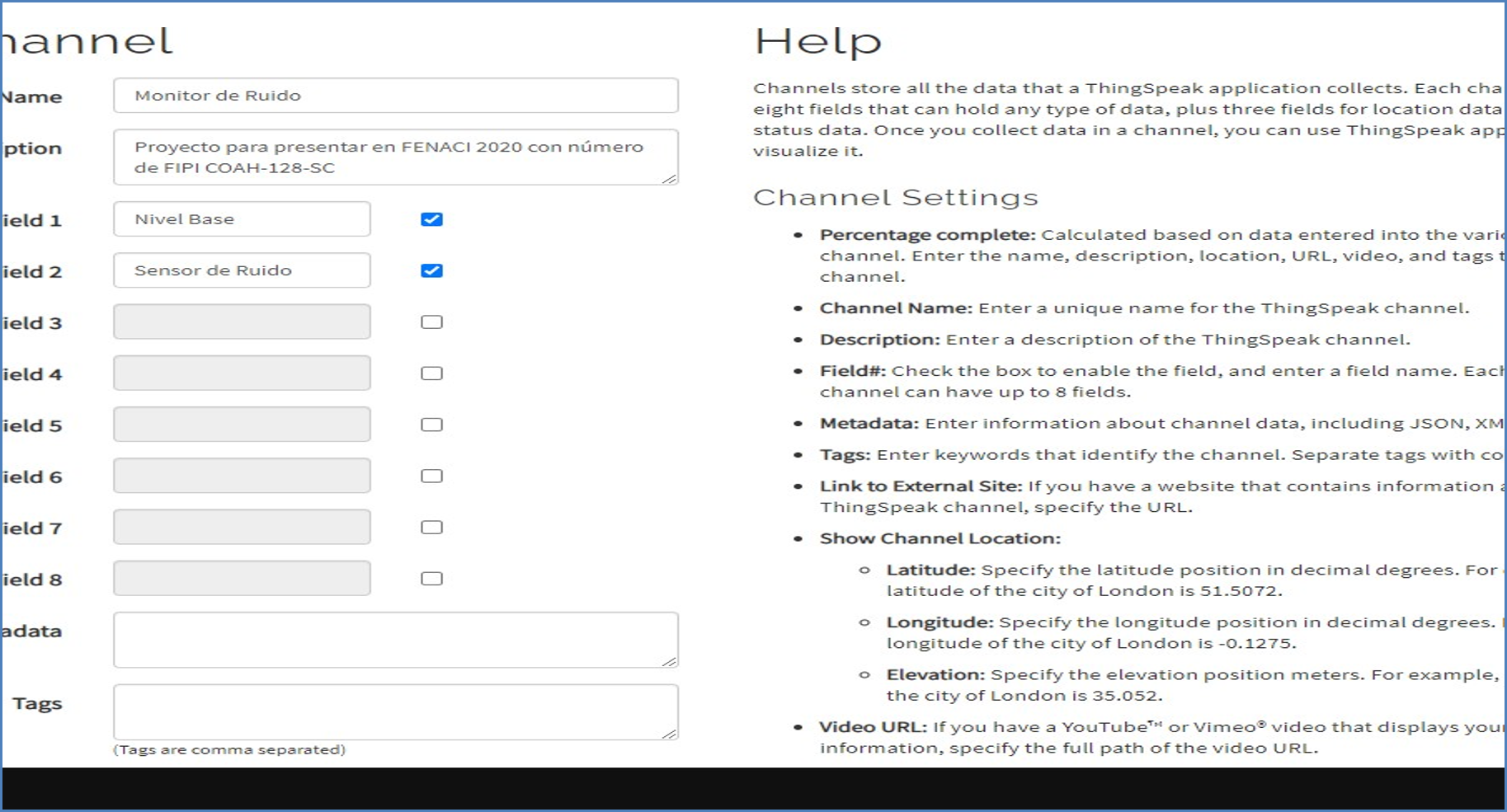Uncheck the Field 2 checkbox
The width and height of the screenshot is (1507, 812).
432,270
